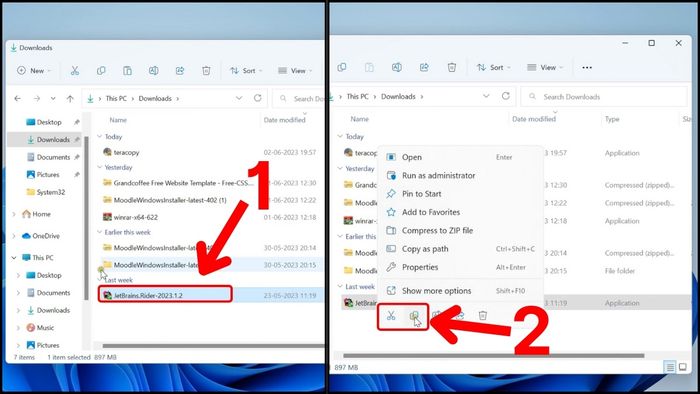Click the Share icon in left window toolbar
This screenshot has height=394, width=700.
tap(180, 71)
